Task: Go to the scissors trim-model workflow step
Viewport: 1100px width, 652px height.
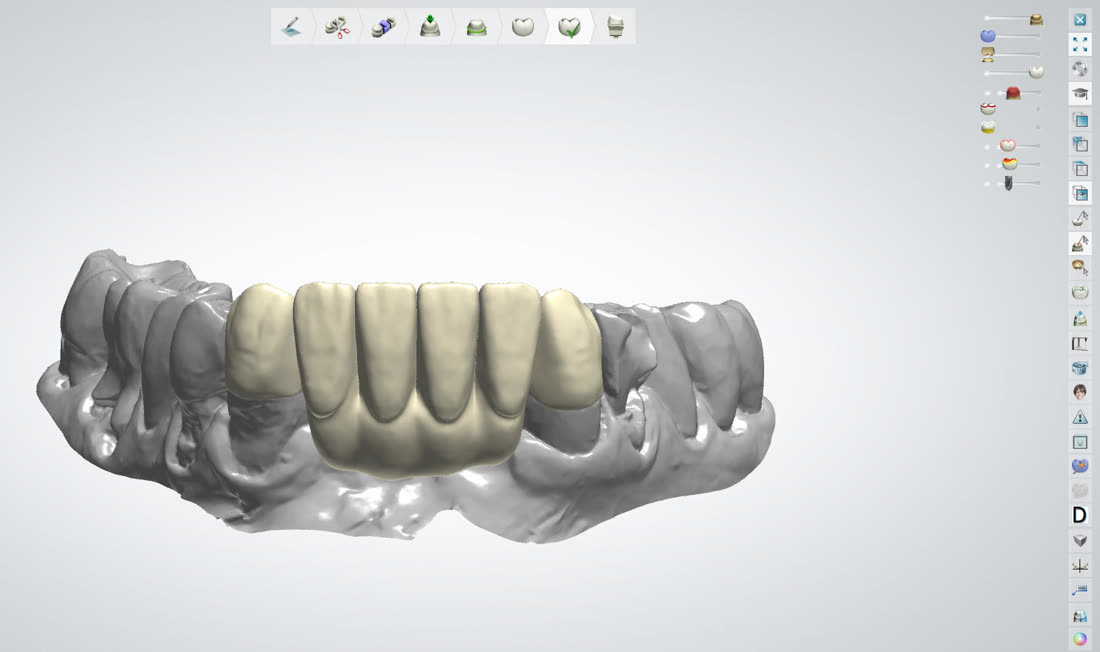Action: coord(337,27)
